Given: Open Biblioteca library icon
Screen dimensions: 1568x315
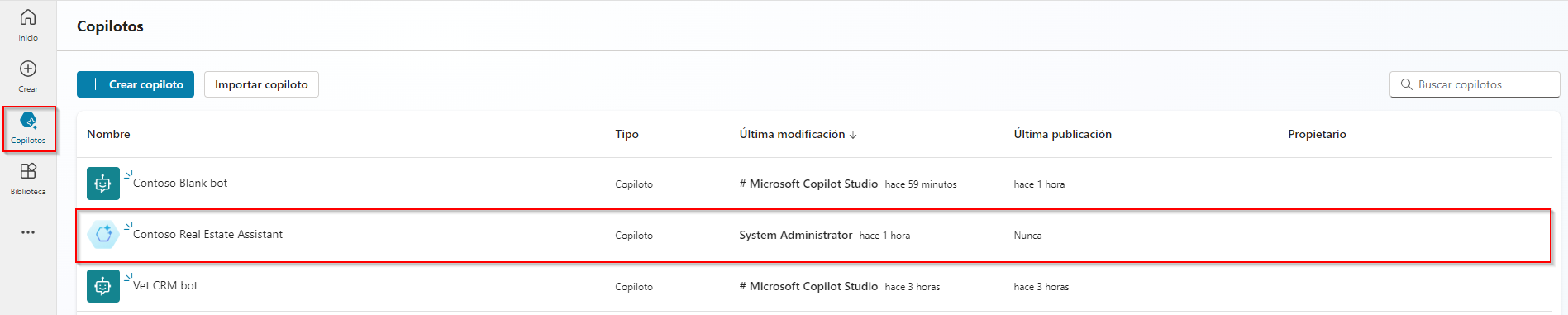Looking at the screenshot, I should tap(28, 171).
